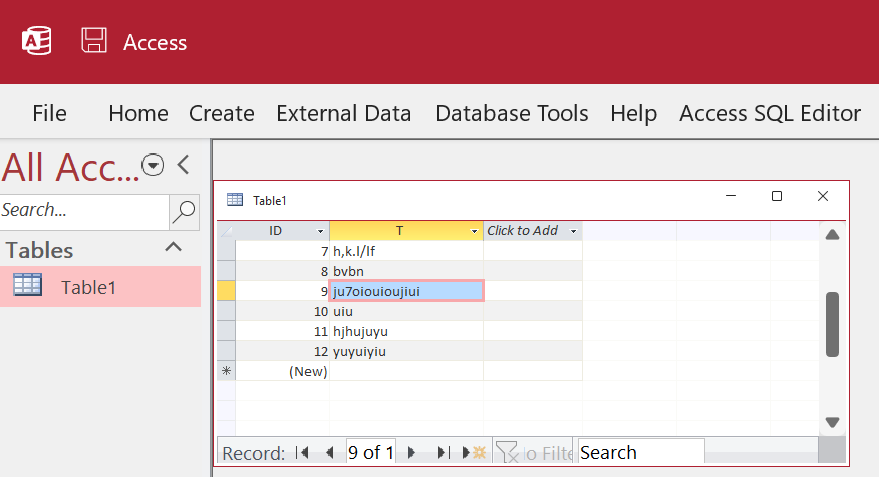Click the selected cell ju7oiouioujiui
This screenshot has width=879, height=477.
[406, 291]
